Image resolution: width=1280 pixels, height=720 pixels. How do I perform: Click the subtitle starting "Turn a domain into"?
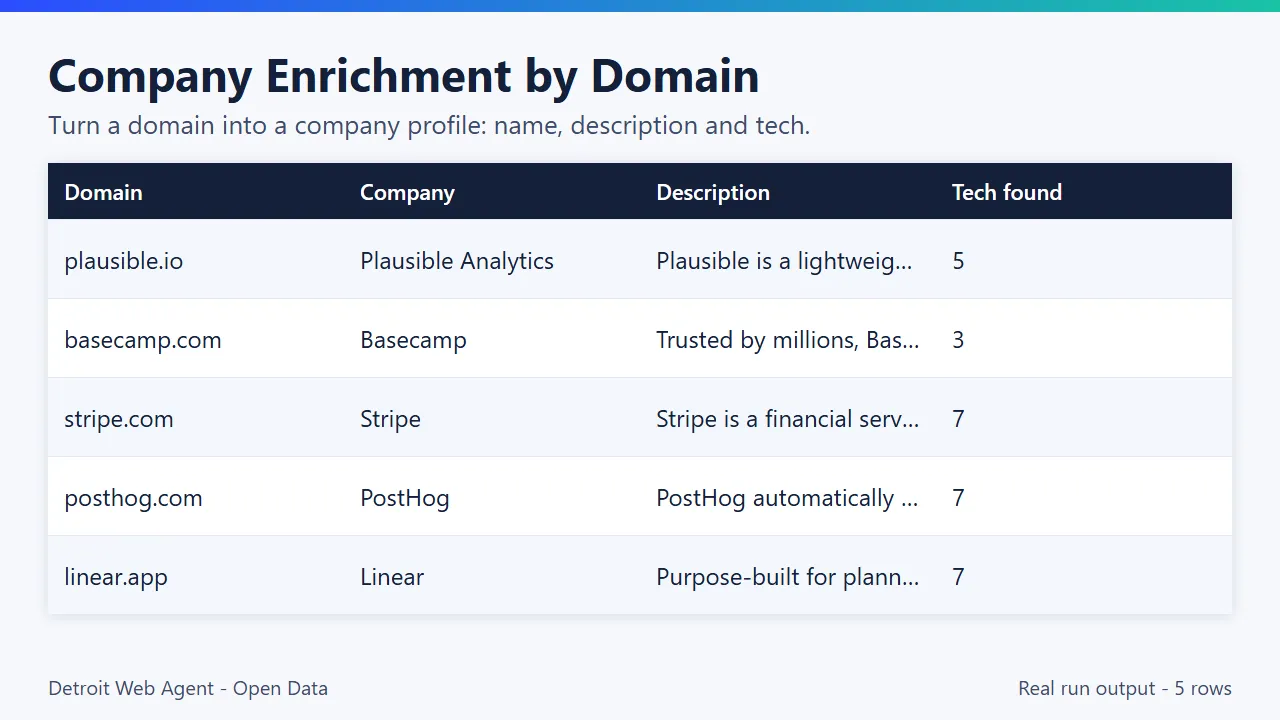429,126
